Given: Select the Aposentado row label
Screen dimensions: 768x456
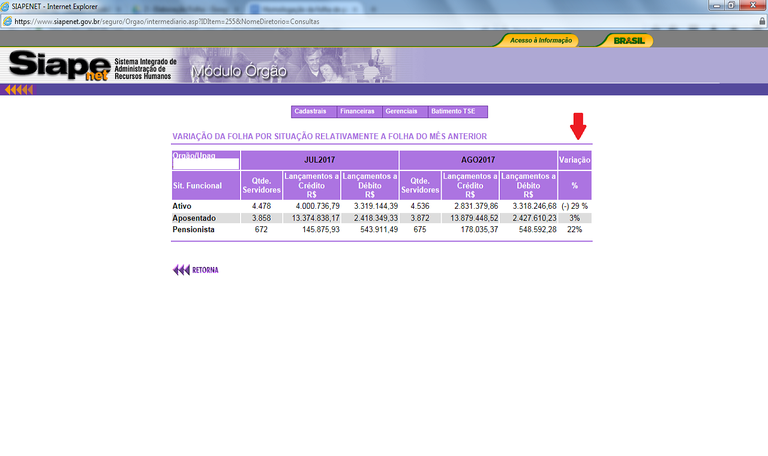Looking at the screenshot, I should (x=193, y=217).
